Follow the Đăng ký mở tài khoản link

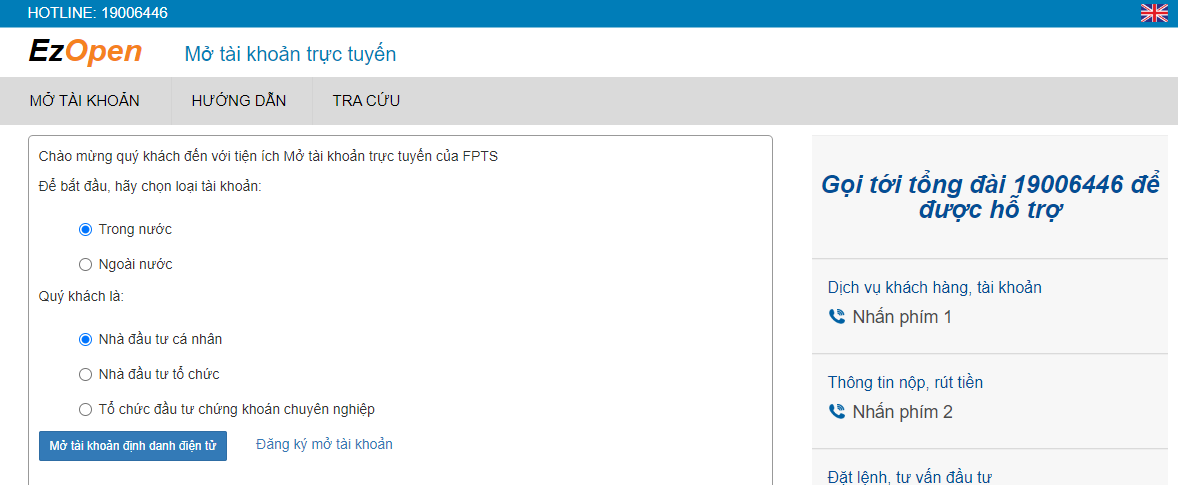point(325,444)
